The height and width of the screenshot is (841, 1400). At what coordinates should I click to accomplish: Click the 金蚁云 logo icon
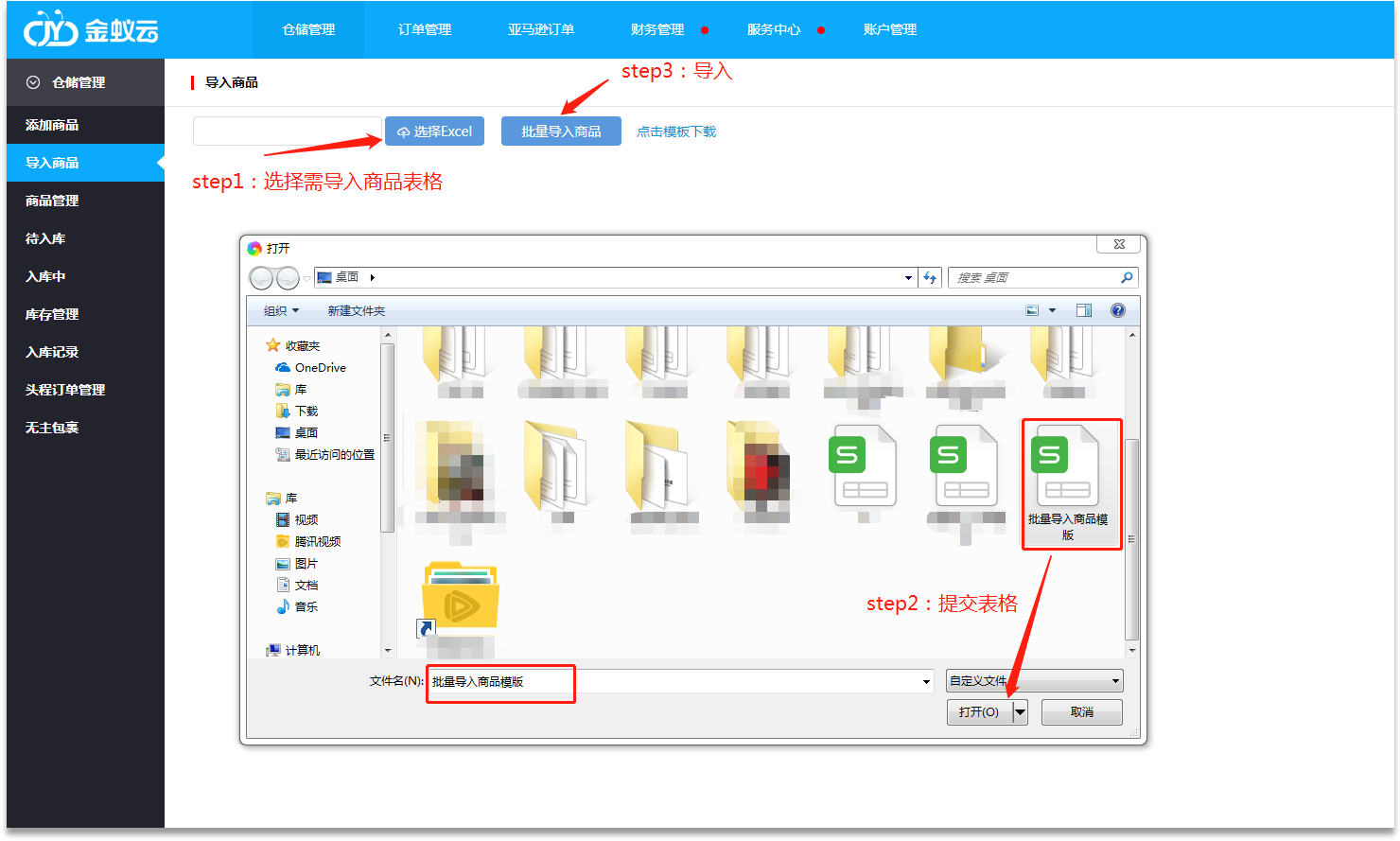click(x=50, y=29)
